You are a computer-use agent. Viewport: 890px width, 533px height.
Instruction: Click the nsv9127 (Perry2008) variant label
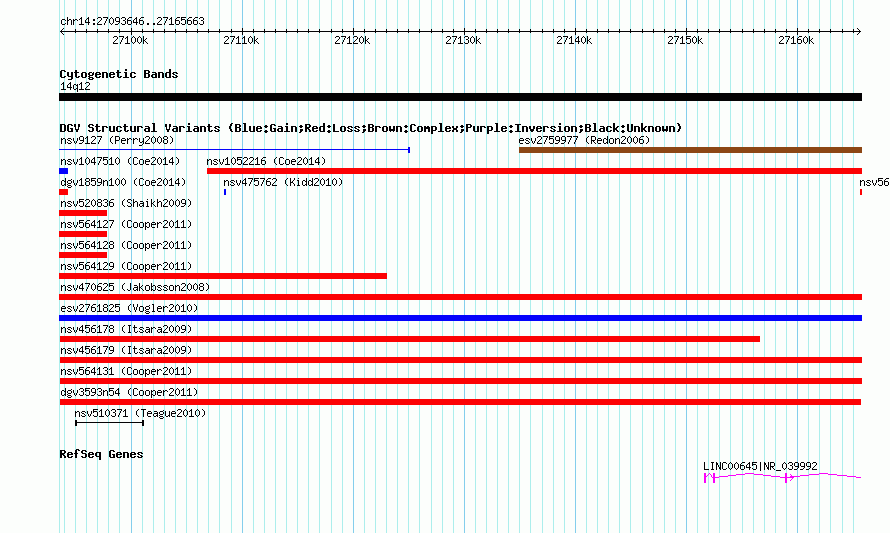pyautogui.click(x=117, y=140)
